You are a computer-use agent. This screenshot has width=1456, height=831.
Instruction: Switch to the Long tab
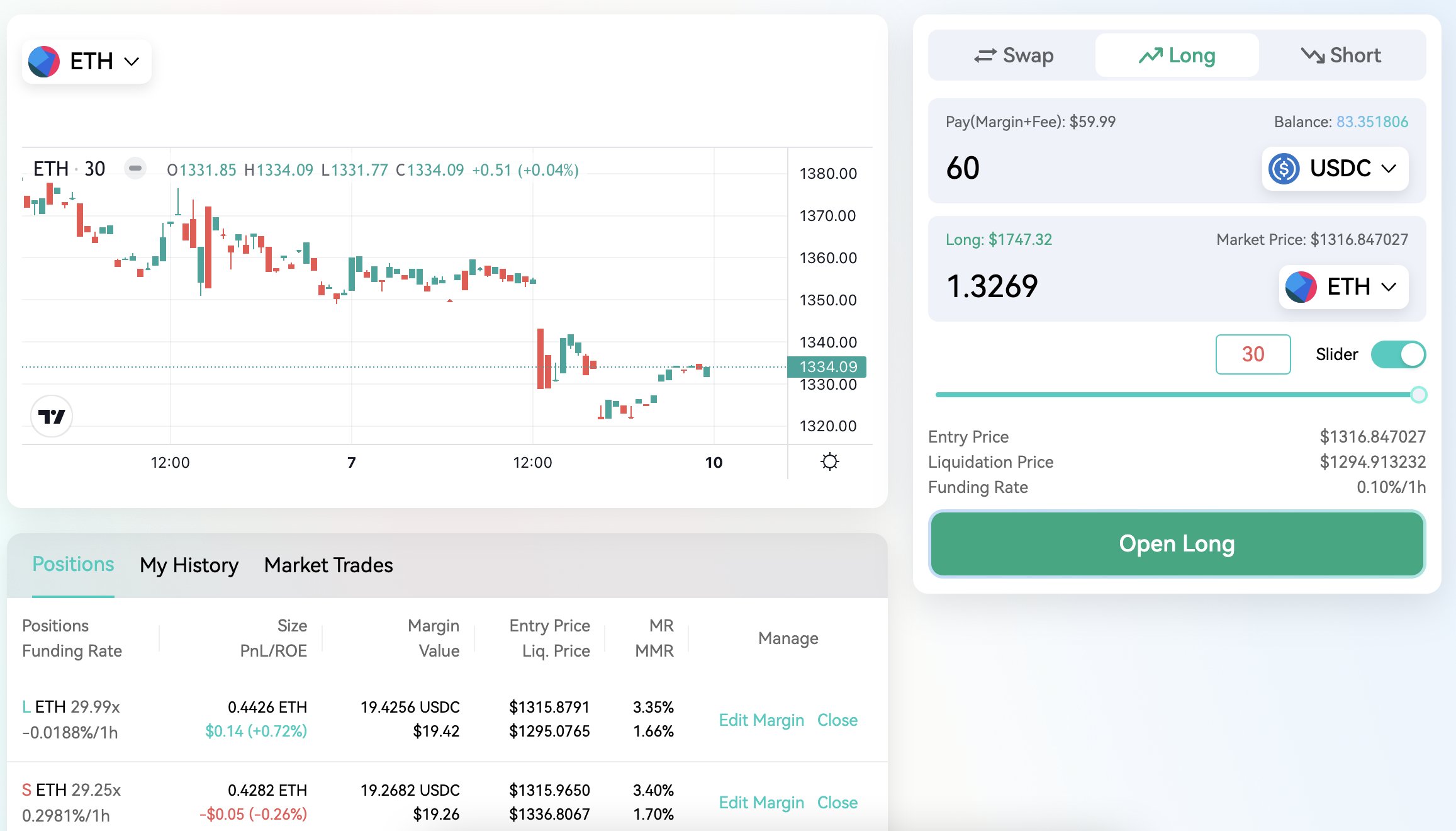point(1177,55)
